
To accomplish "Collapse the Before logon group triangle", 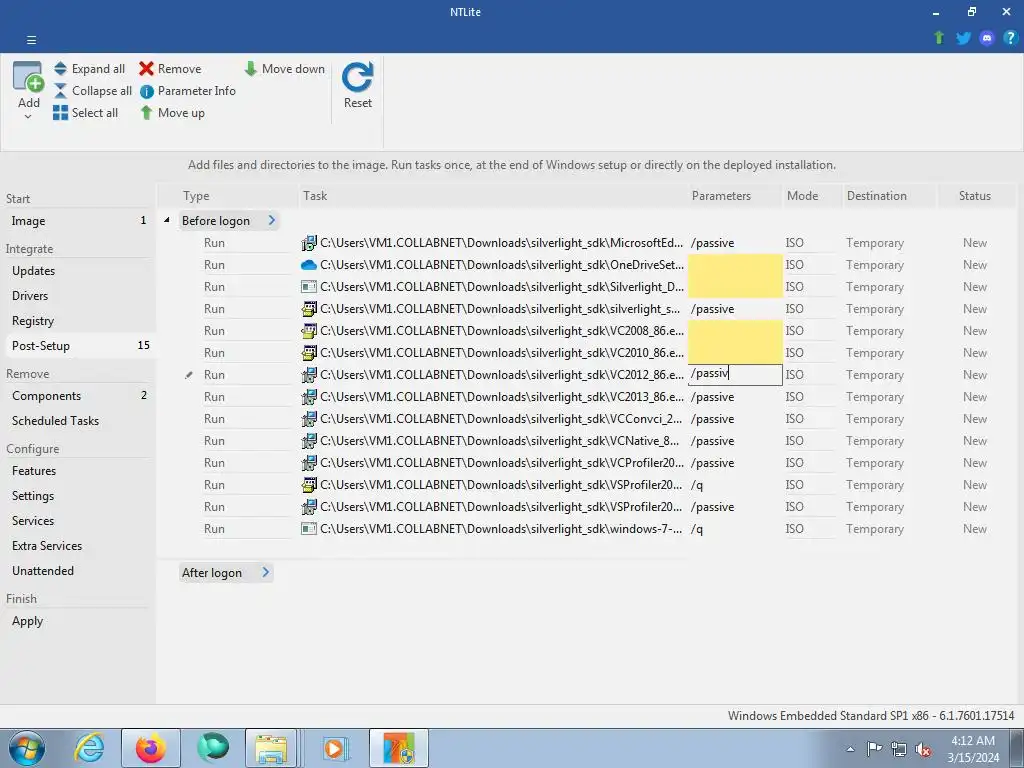I will [x=167, y=220].
